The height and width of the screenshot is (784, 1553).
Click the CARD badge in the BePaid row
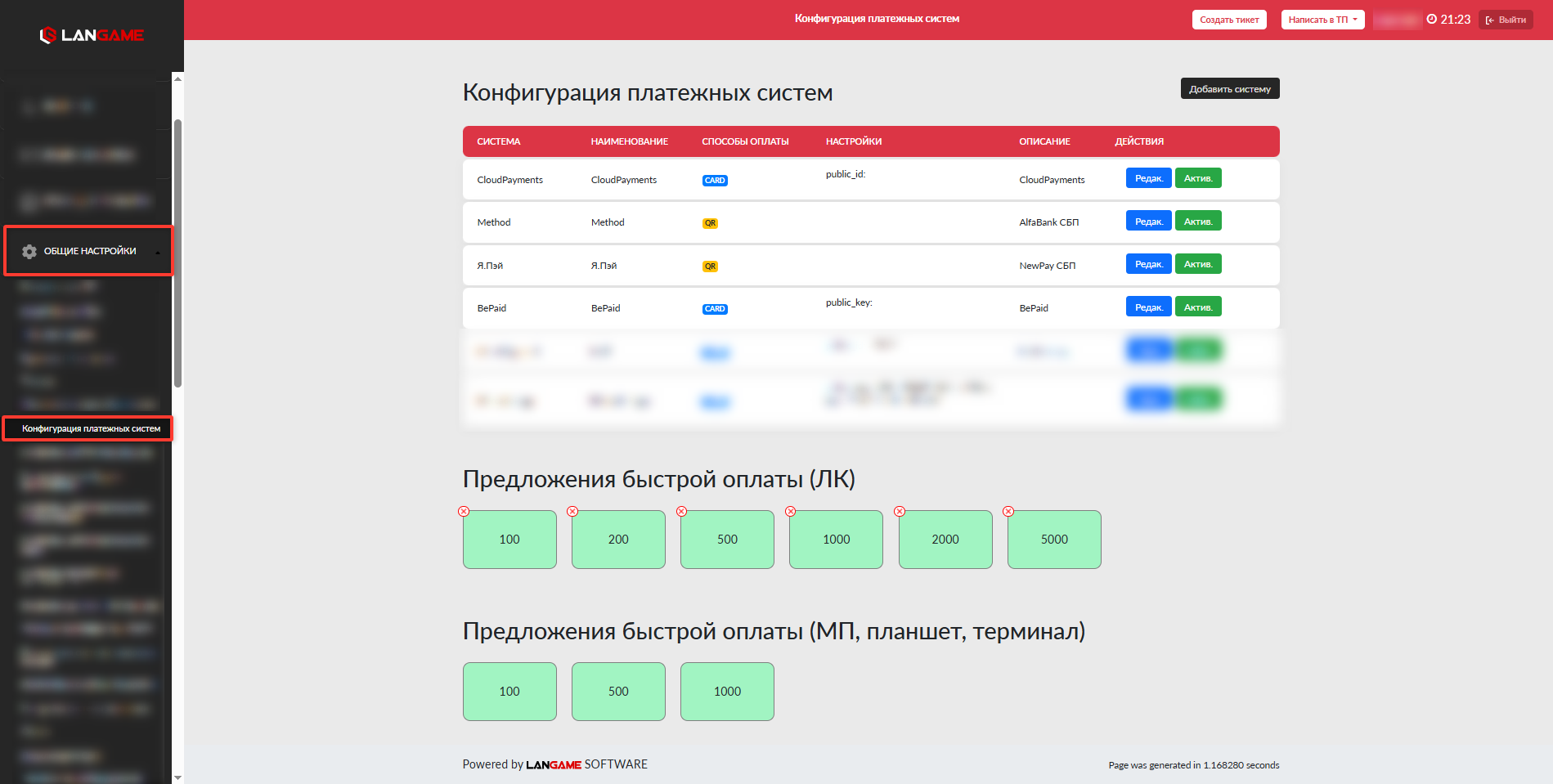click(715, 309)
